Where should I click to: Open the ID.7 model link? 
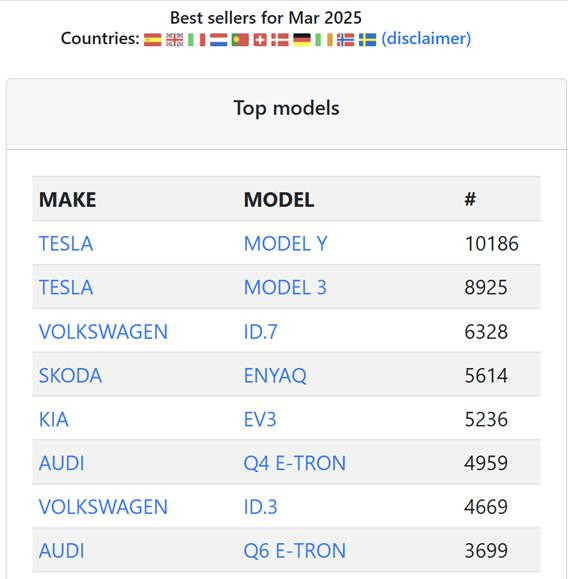(260, 332)
